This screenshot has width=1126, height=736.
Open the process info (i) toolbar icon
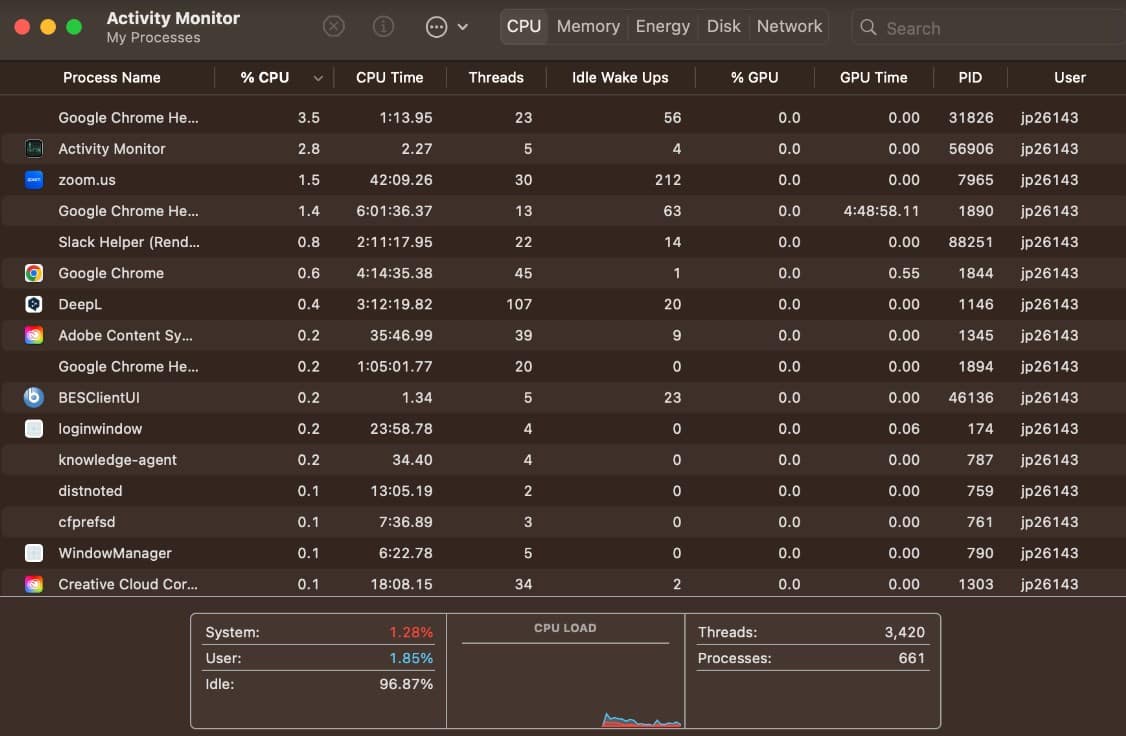pyautogui.click(x=383, y=27)
